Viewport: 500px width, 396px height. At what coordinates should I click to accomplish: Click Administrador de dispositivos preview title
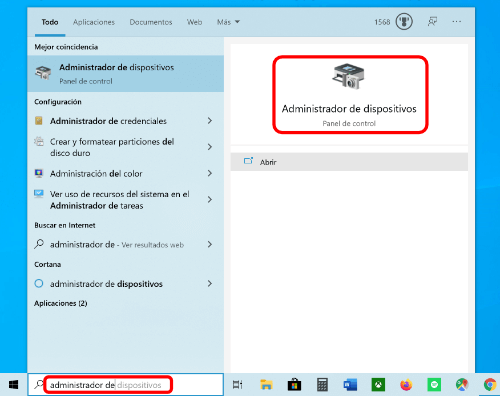coord(349,109)
